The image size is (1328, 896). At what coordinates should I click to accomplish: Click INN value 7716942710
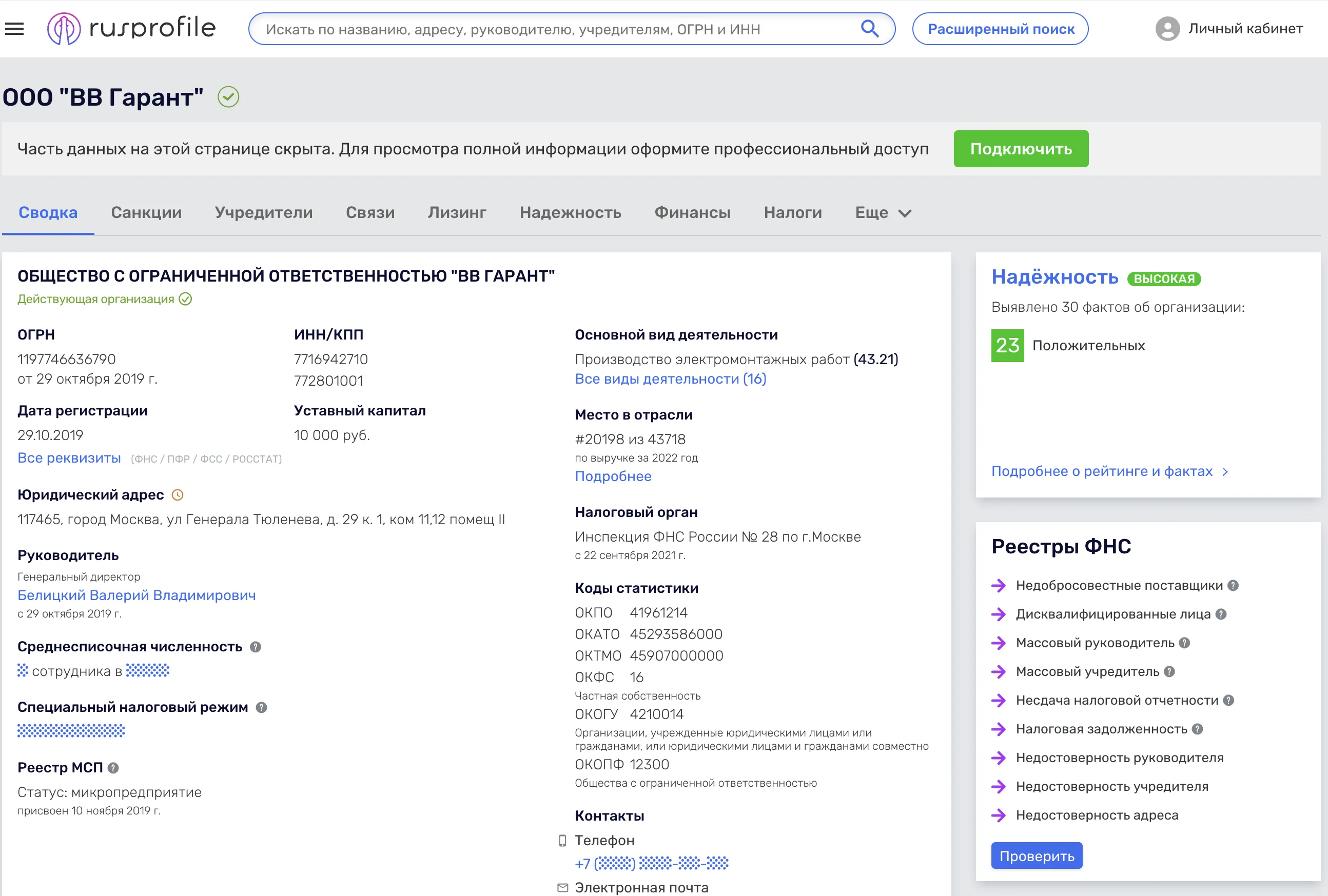point(331,359)
